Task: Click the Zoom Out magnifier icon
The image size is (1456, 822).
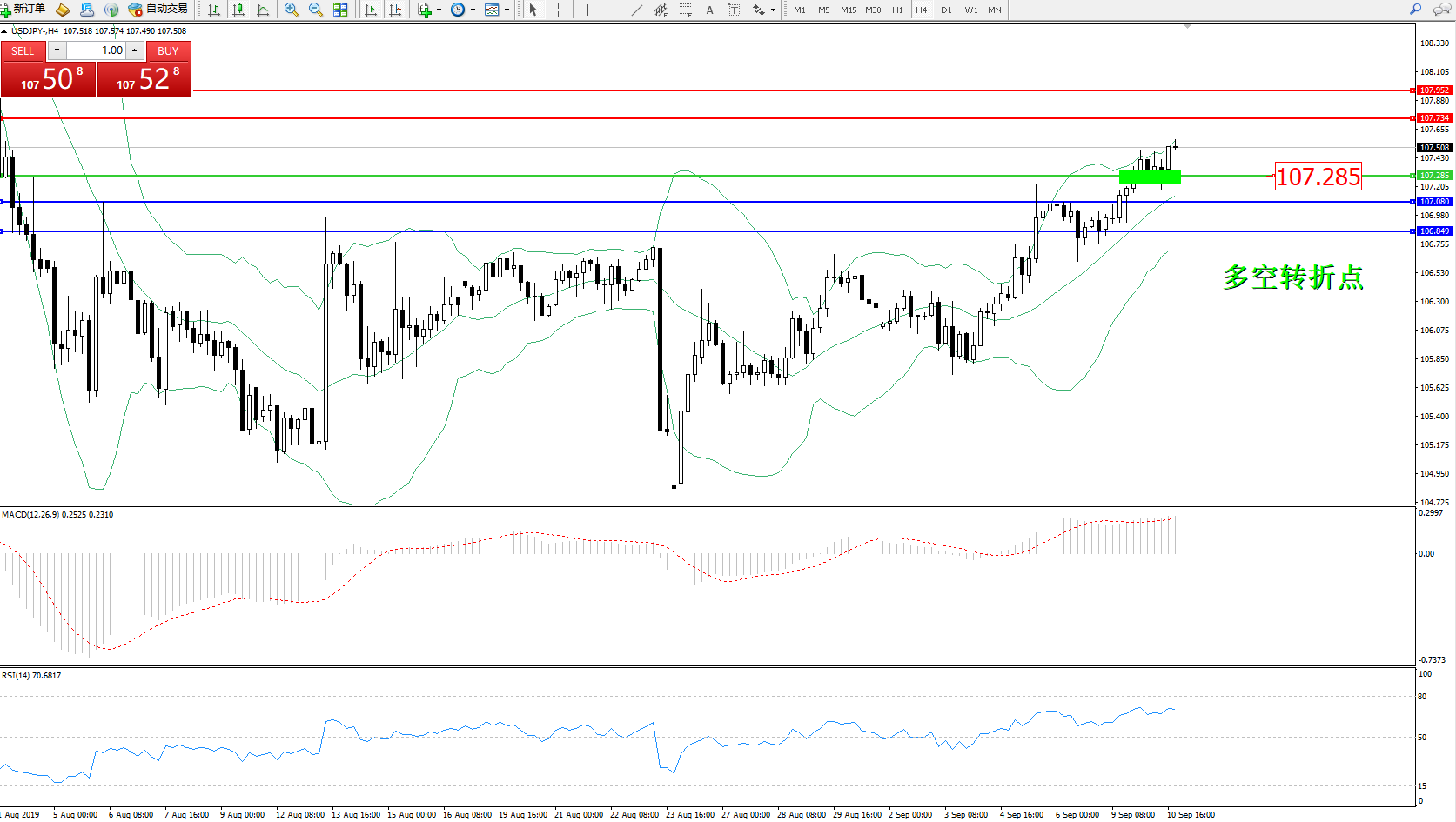Action: coord(315,10)
